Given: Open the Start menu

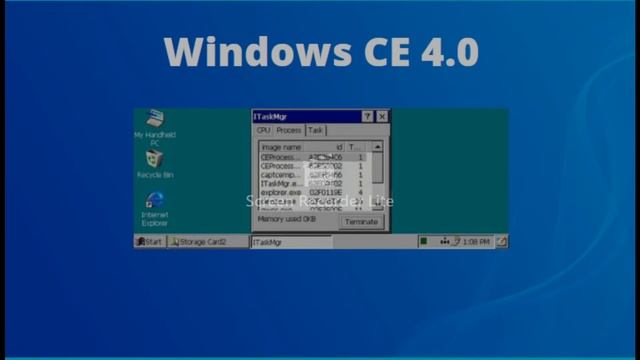Looking at the screenshot, I should 150,242.
